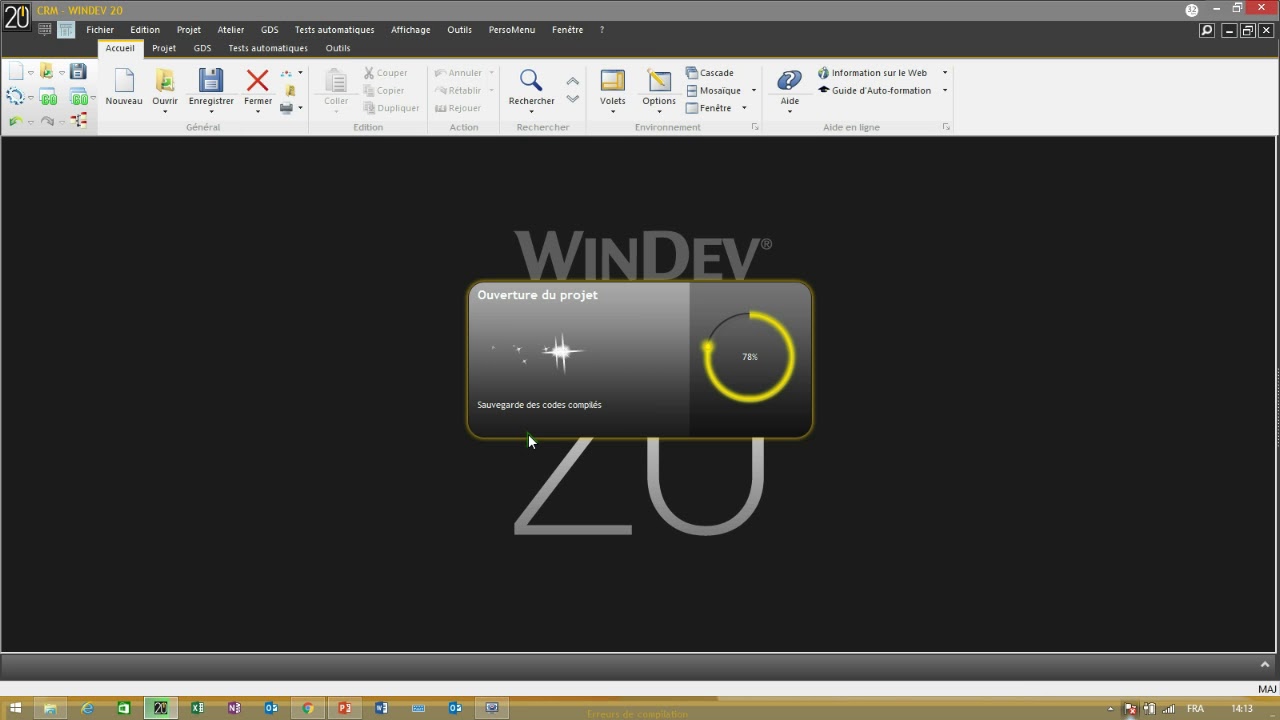The width and height of the screenshot is (1280, 720).
Task: Expand the Fermer dropdown arrow
Action: 257,111
